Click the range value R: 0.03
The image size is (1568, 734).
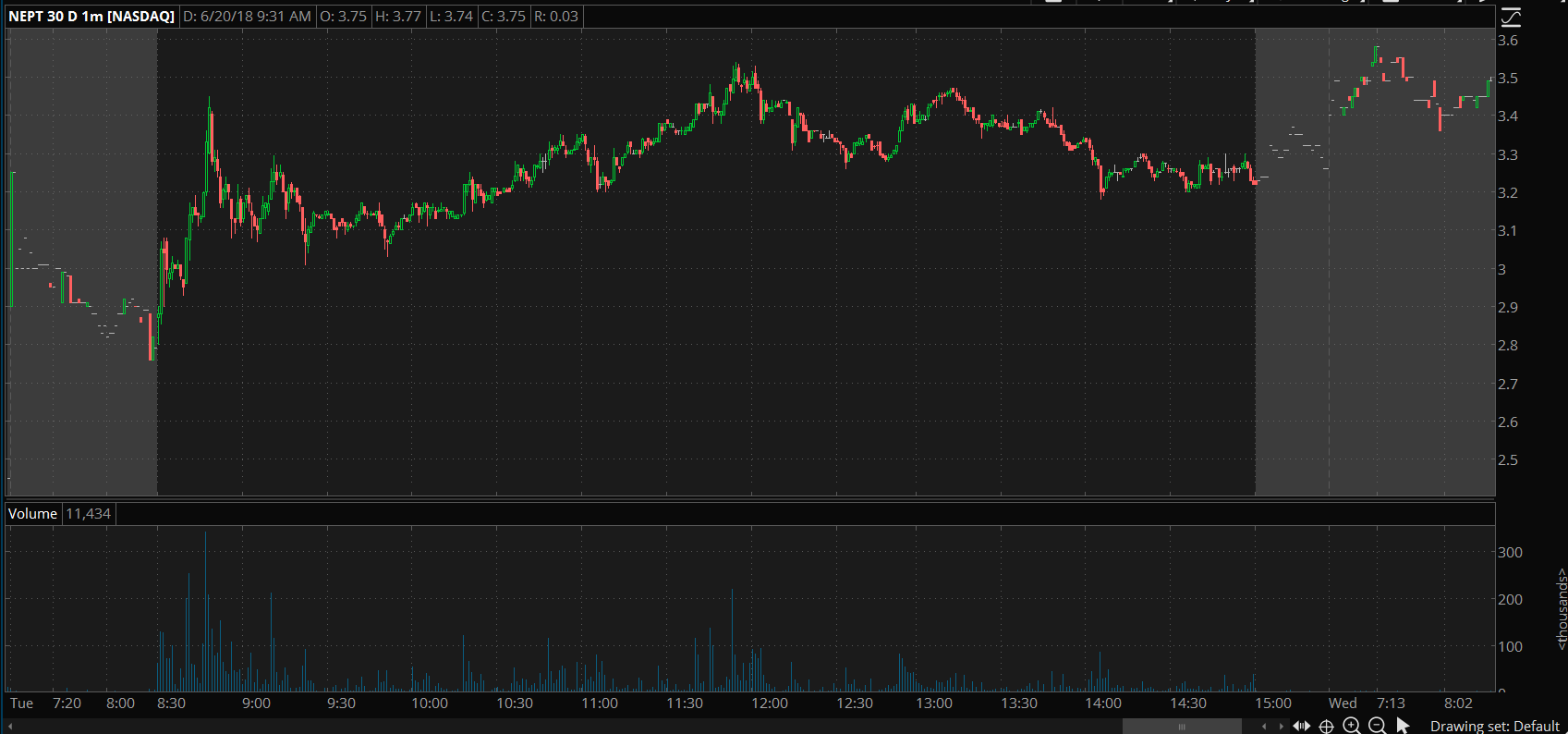556,17
